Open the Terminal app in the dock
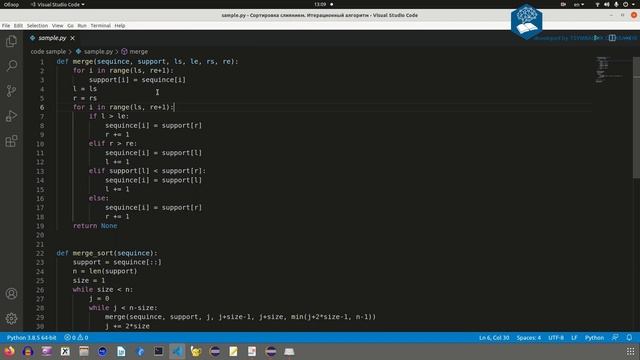 point(159,351)
